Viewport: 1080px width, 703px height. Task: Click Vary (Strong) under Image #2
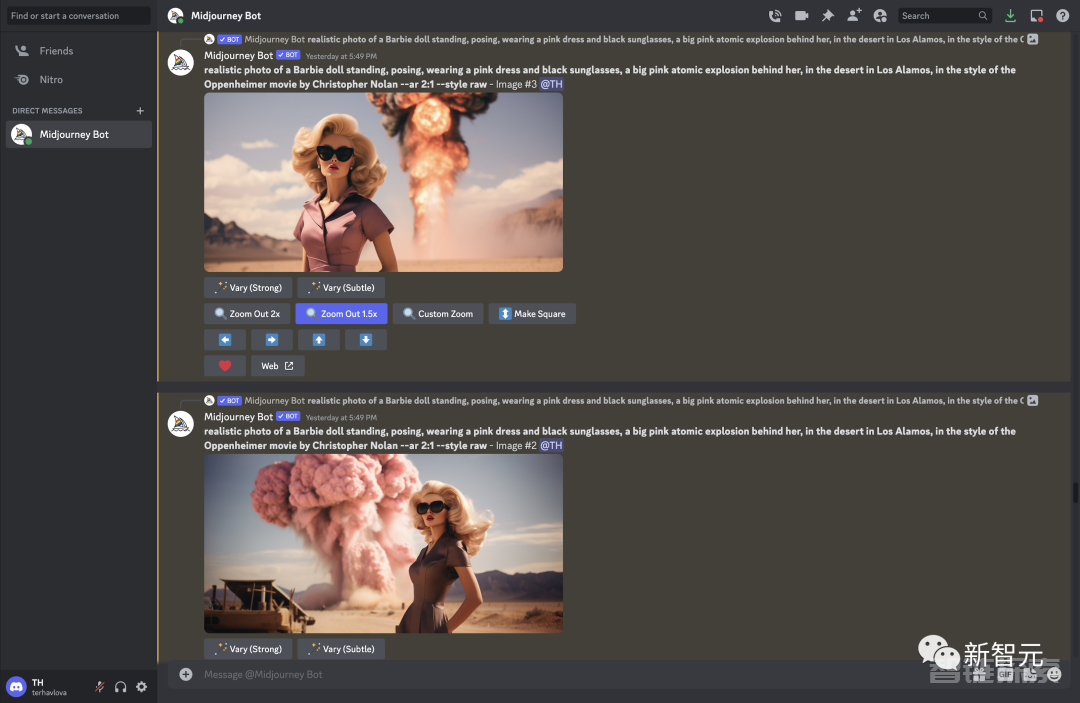[x=248, y=649]
